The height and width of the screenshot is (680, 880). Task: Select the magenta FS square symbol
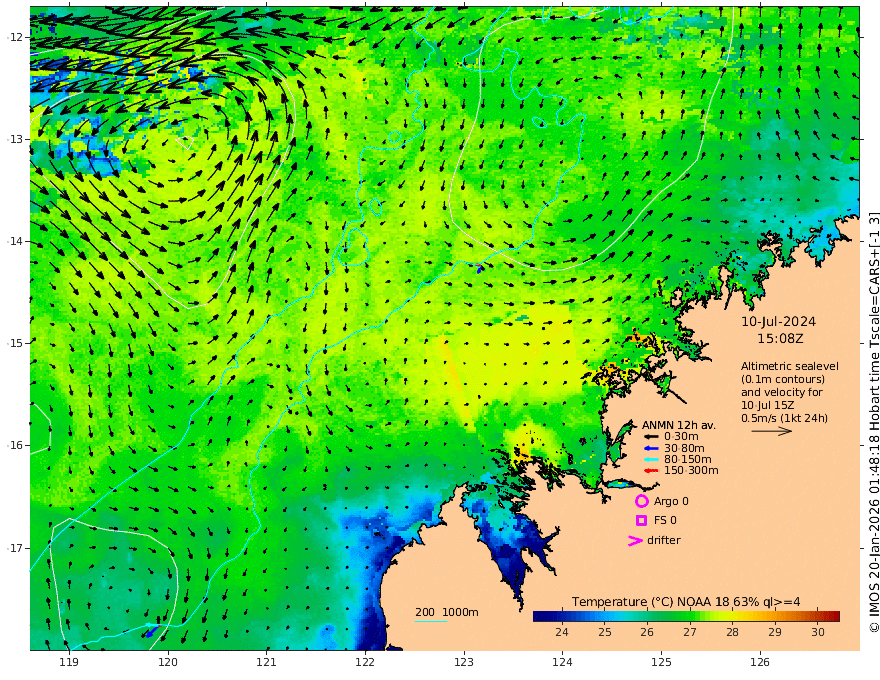click(641, 521)
